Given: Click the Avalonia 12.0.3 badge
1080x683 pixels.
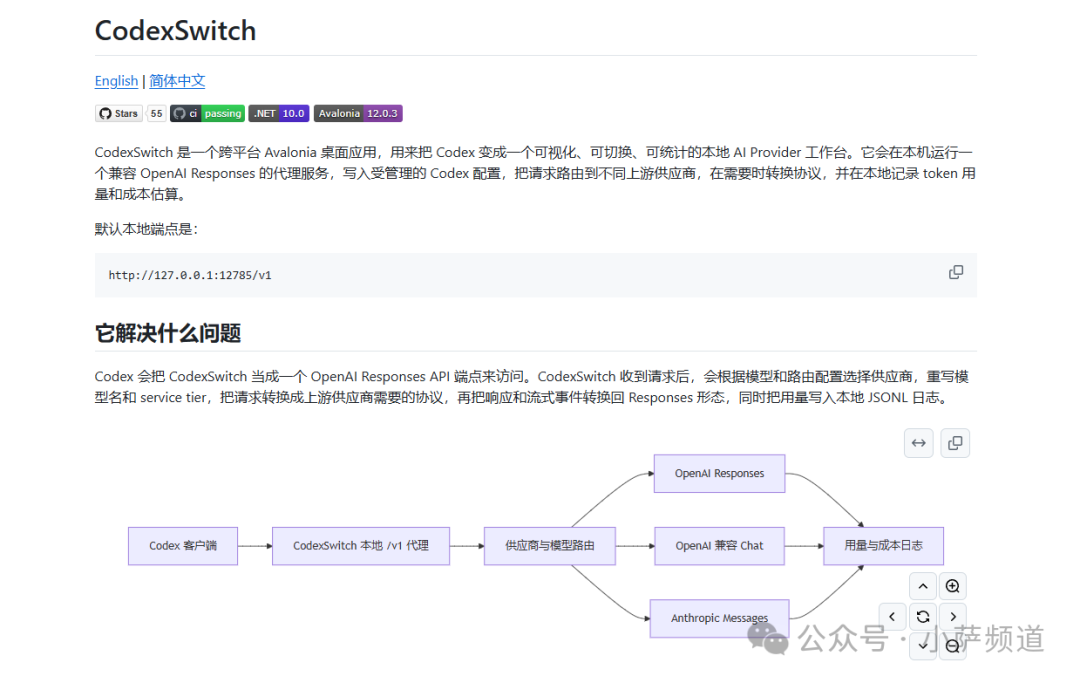Looking at the screenshot, I should [x=358, y=114].
